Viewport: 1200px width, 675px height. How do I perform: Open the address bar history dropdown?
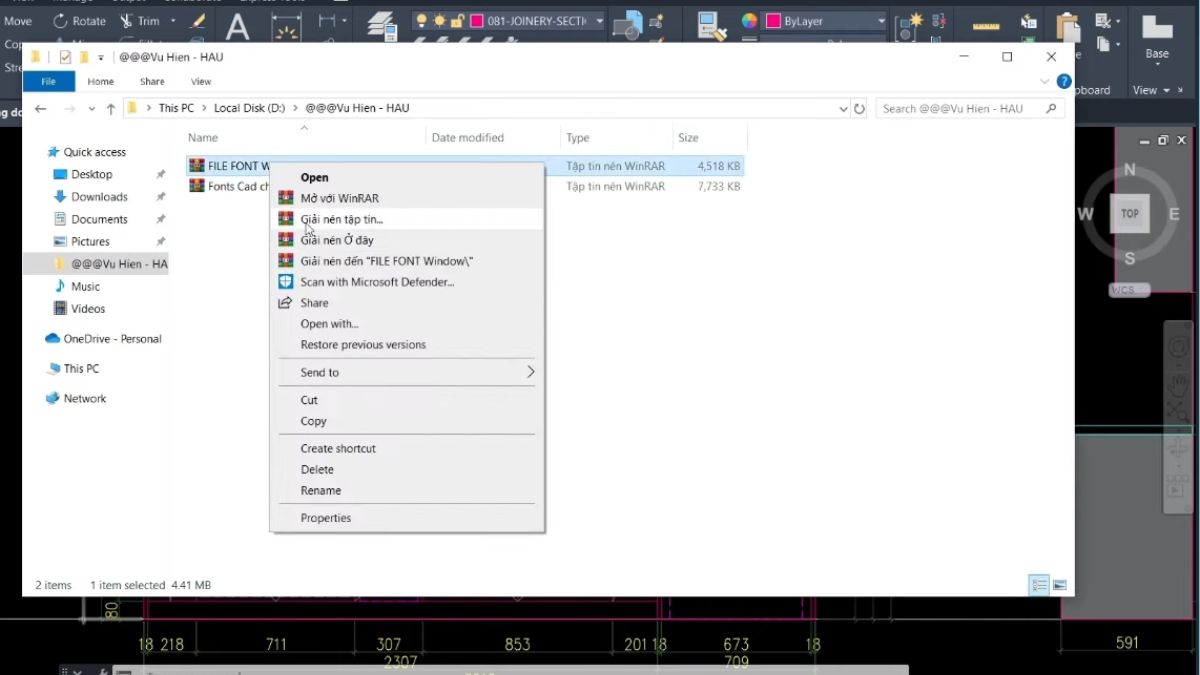pos(842,108)
